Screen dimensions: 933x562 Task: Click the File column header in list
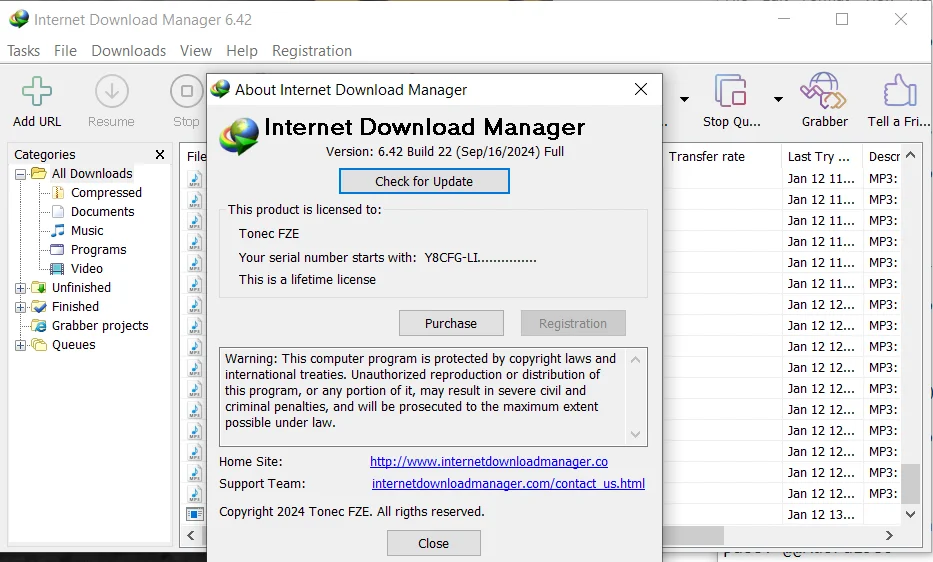click(196, 157)
